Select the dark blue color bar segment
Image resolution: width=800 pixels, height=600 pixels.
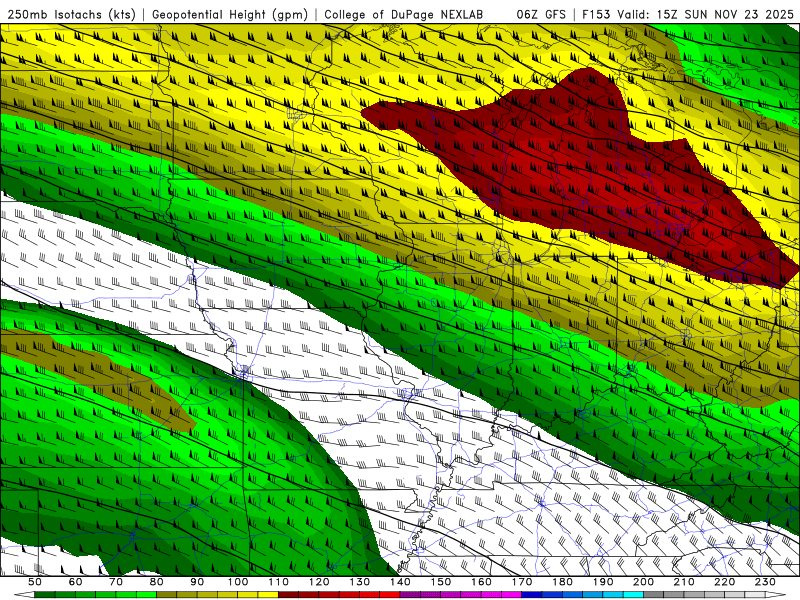coord(532,595)
